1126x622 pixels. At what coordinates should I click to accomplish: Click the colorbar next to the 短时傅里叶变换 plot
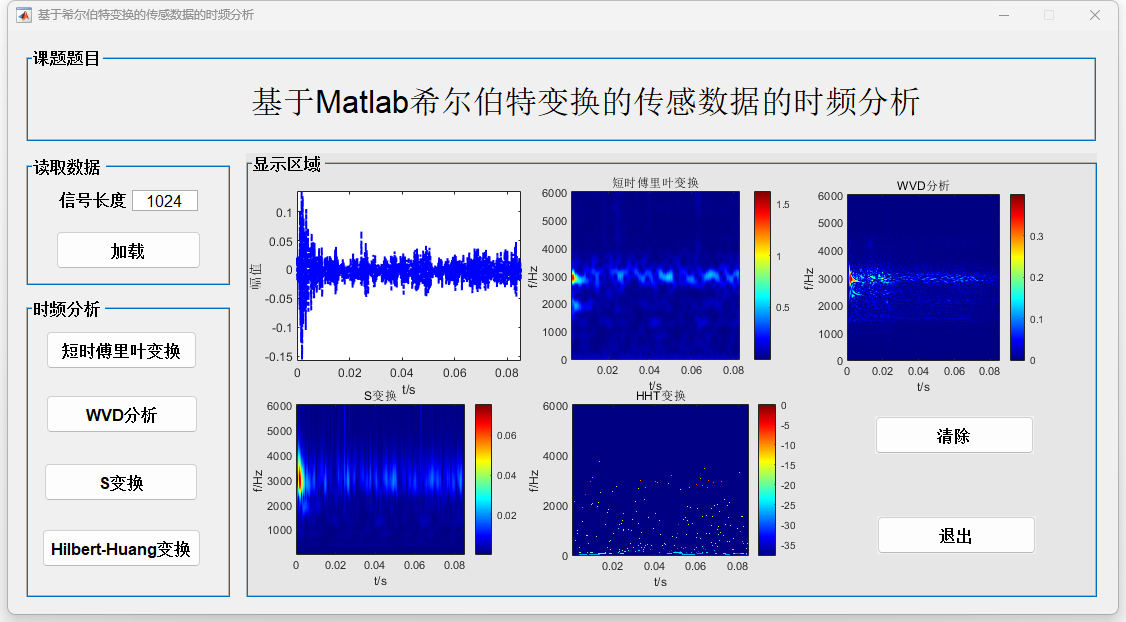[762, 275]
